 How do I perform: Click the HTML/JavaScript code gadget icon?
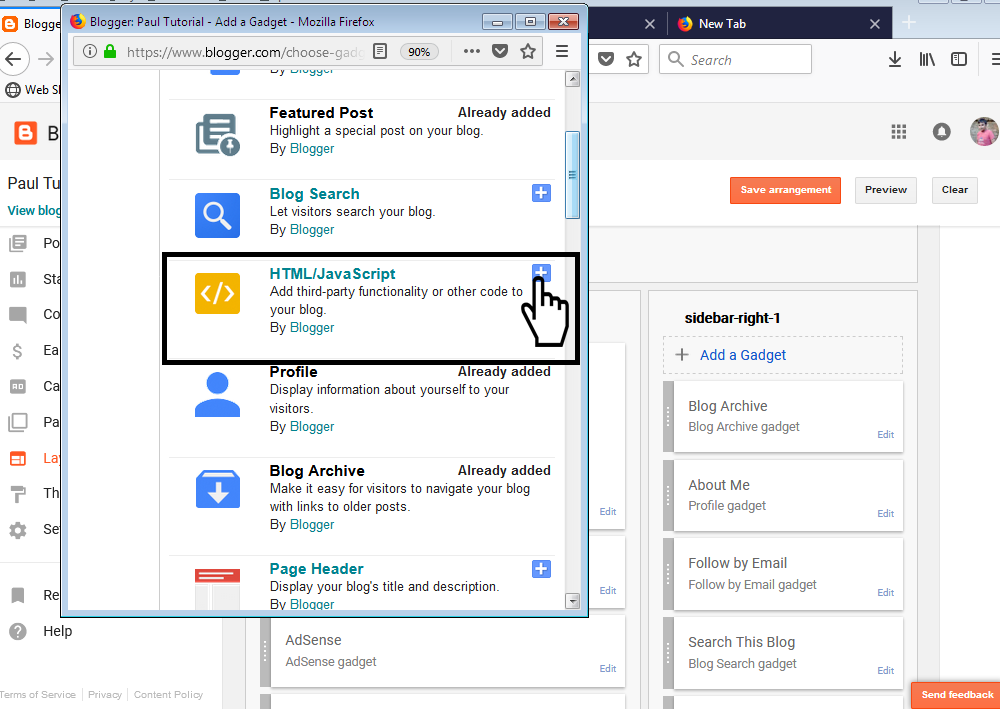point(217,293)
